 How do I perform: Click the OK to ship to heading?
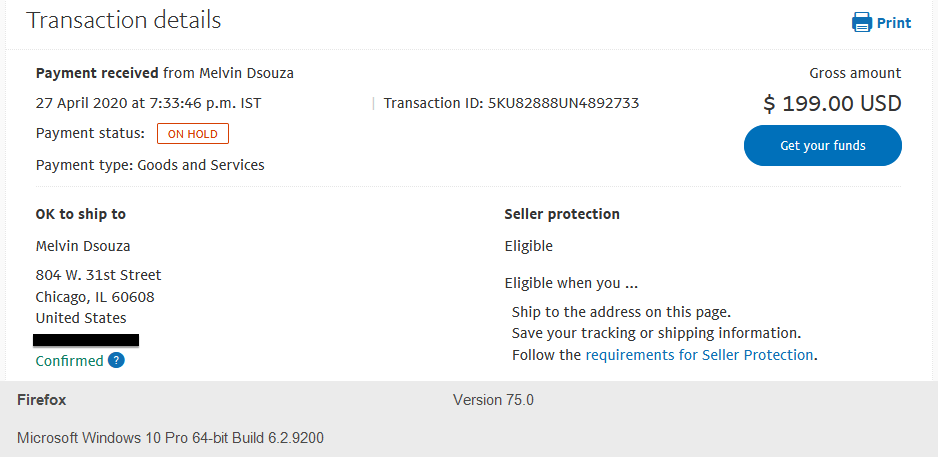(81, 214)
